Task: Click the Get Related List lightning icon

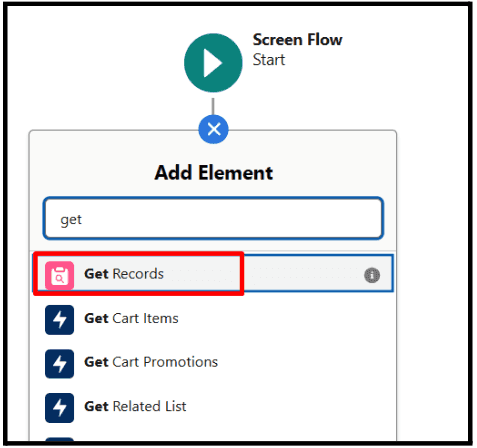Action: click(x=59, y=407)
